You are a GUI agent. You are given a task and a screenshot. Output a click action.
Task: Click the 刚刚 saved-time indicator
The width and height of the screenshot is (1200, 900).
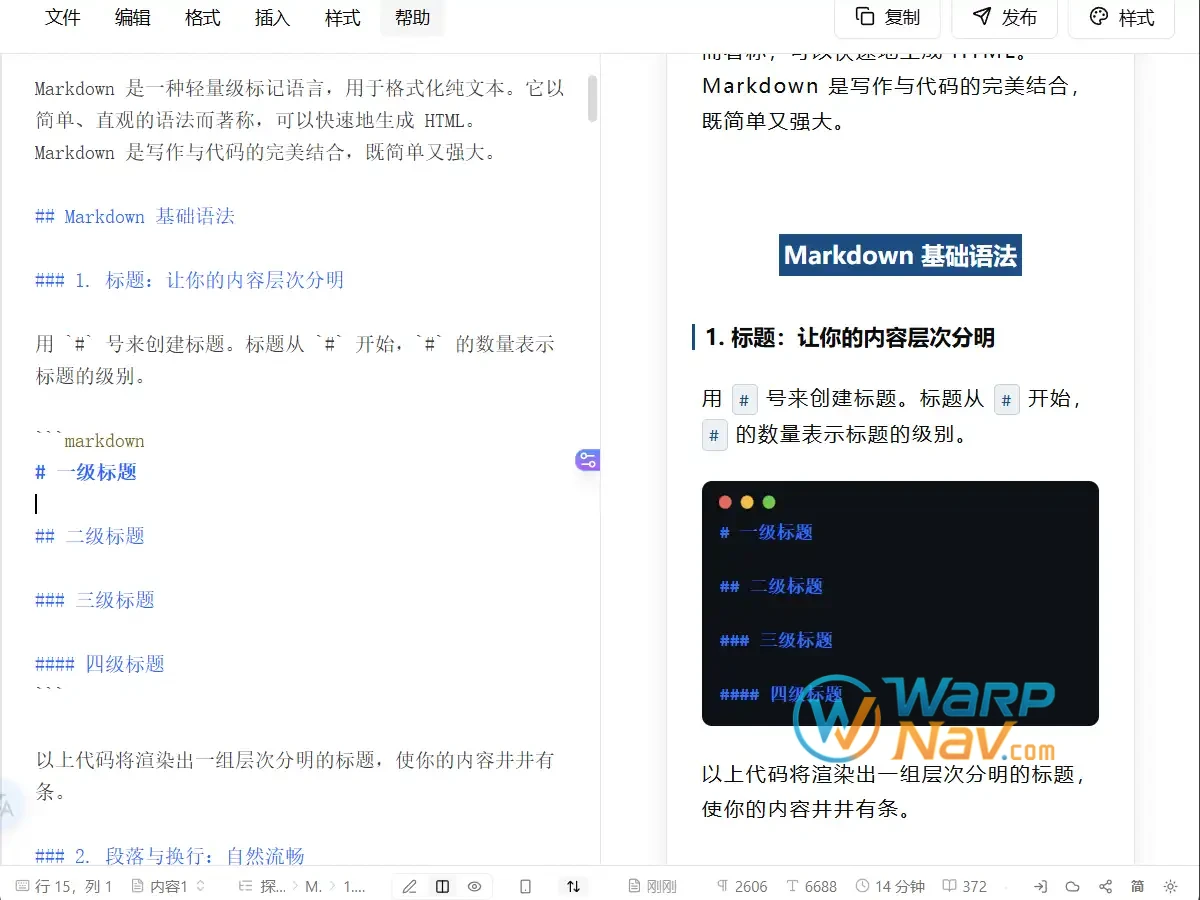653,886
